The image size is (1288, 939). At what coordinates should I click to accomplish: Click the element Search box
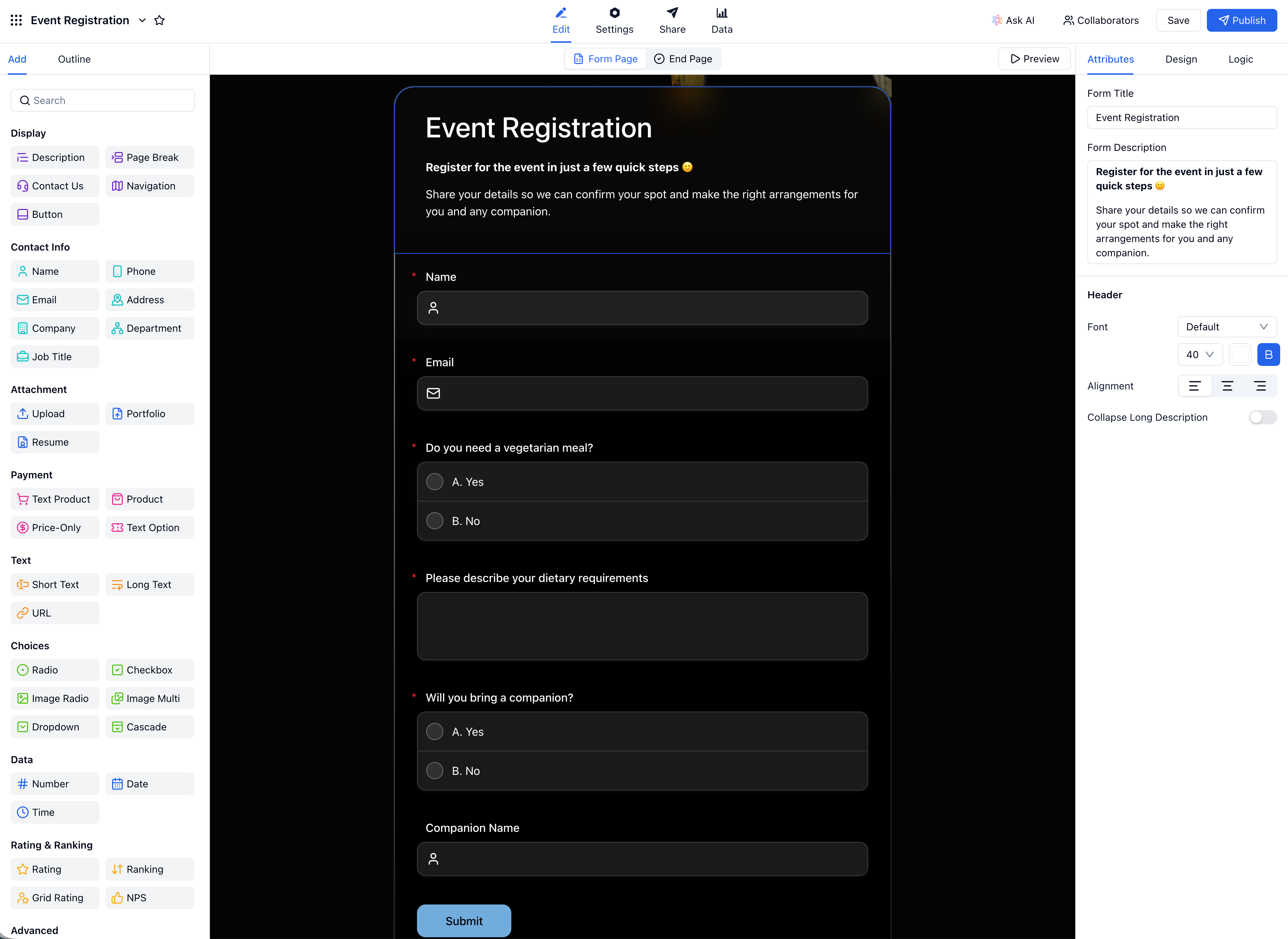click(x=102, y=100)
